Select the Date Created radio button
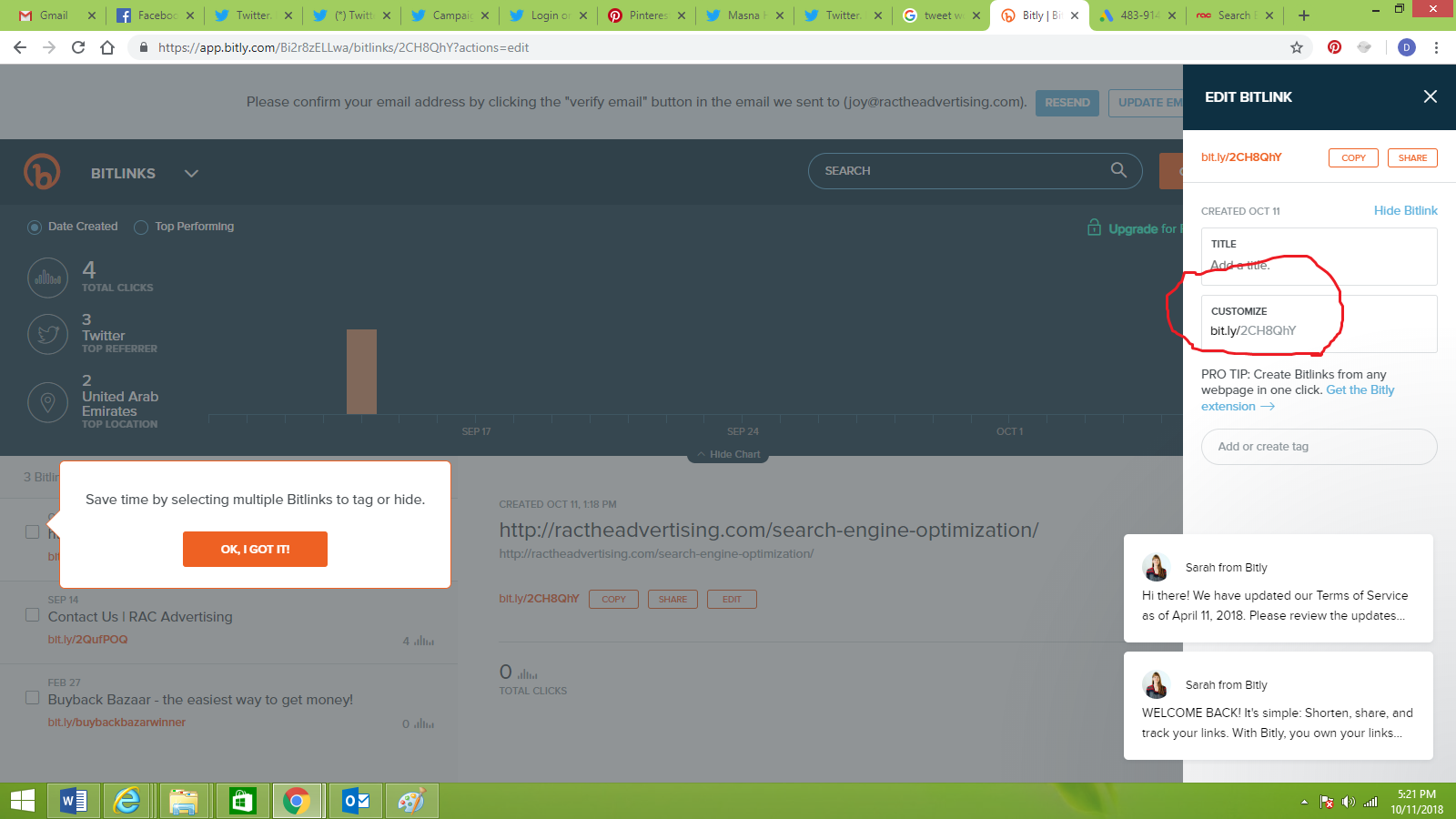This screenshot has height=819, width=1456. click(x=35, y=227)
